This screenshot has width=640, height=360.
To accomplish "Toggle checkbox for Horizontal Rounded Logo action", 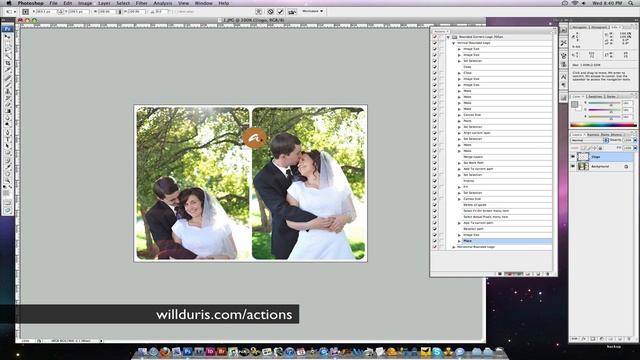I will (435, 247).
